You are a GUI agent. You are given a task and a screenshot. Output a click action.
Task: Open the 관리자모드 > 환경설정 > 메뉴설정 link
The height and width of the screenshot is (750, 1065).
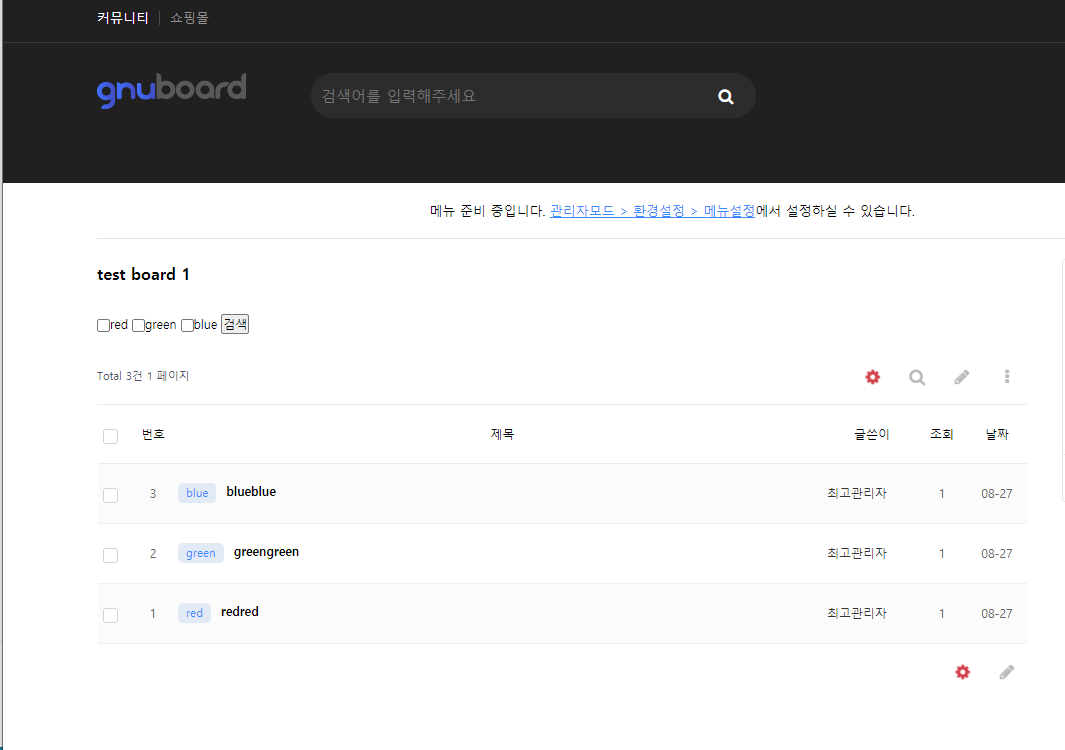click(652, 211)
